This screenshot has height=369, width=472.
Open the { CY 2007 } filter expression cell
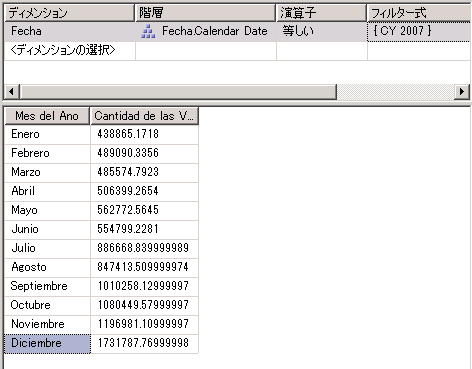coord(419,32)
